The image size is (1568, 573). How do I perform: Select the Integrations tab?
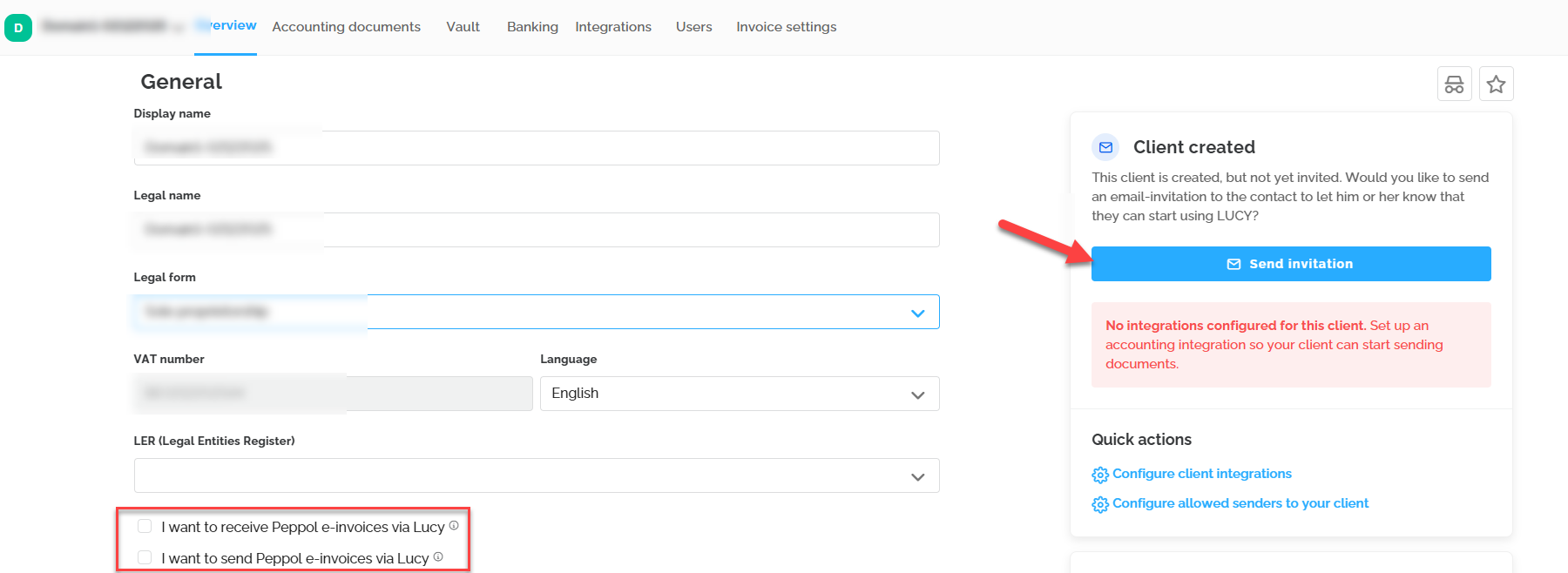[x=613, y=27]
